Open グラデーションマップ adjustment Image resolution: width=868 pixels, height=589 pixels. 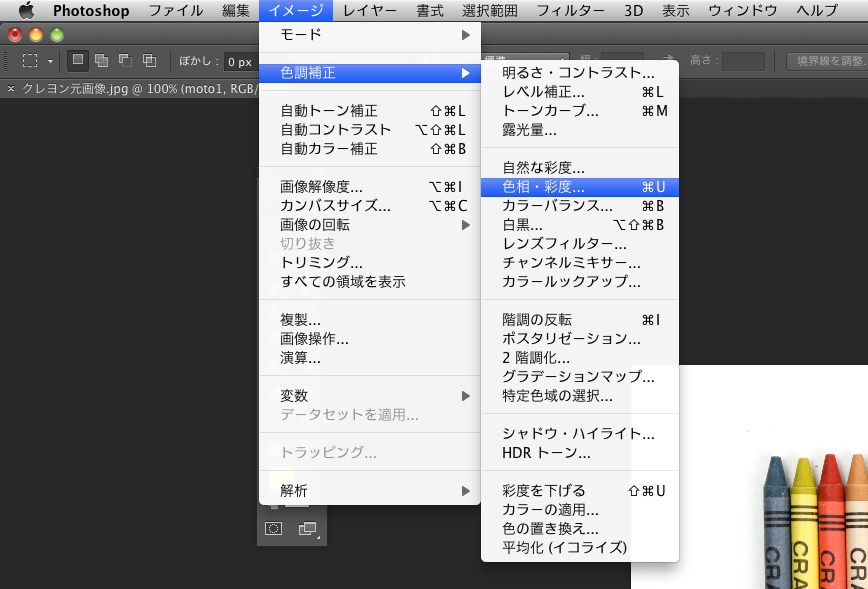[580, 376]
